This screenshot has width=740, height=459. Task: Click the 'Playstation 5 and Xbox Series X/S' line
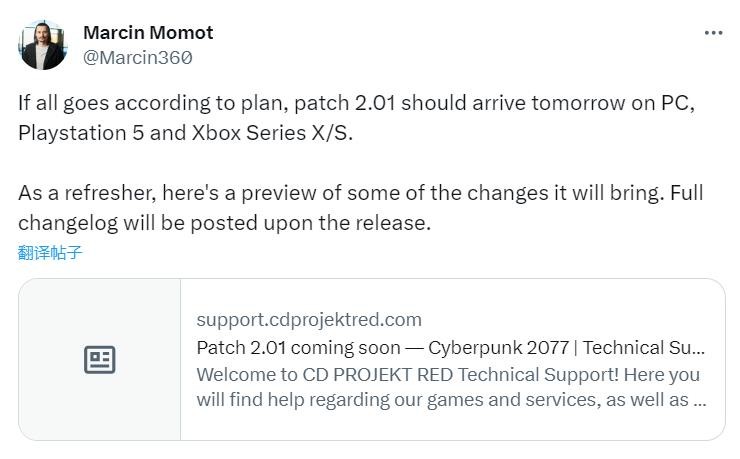click(186, 133)
